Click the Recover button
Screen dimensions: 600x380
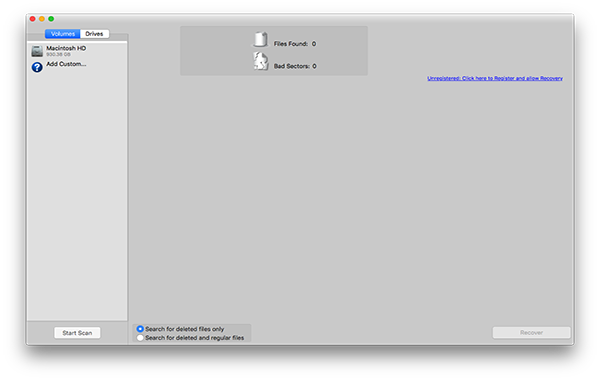(x=531, y=333)
